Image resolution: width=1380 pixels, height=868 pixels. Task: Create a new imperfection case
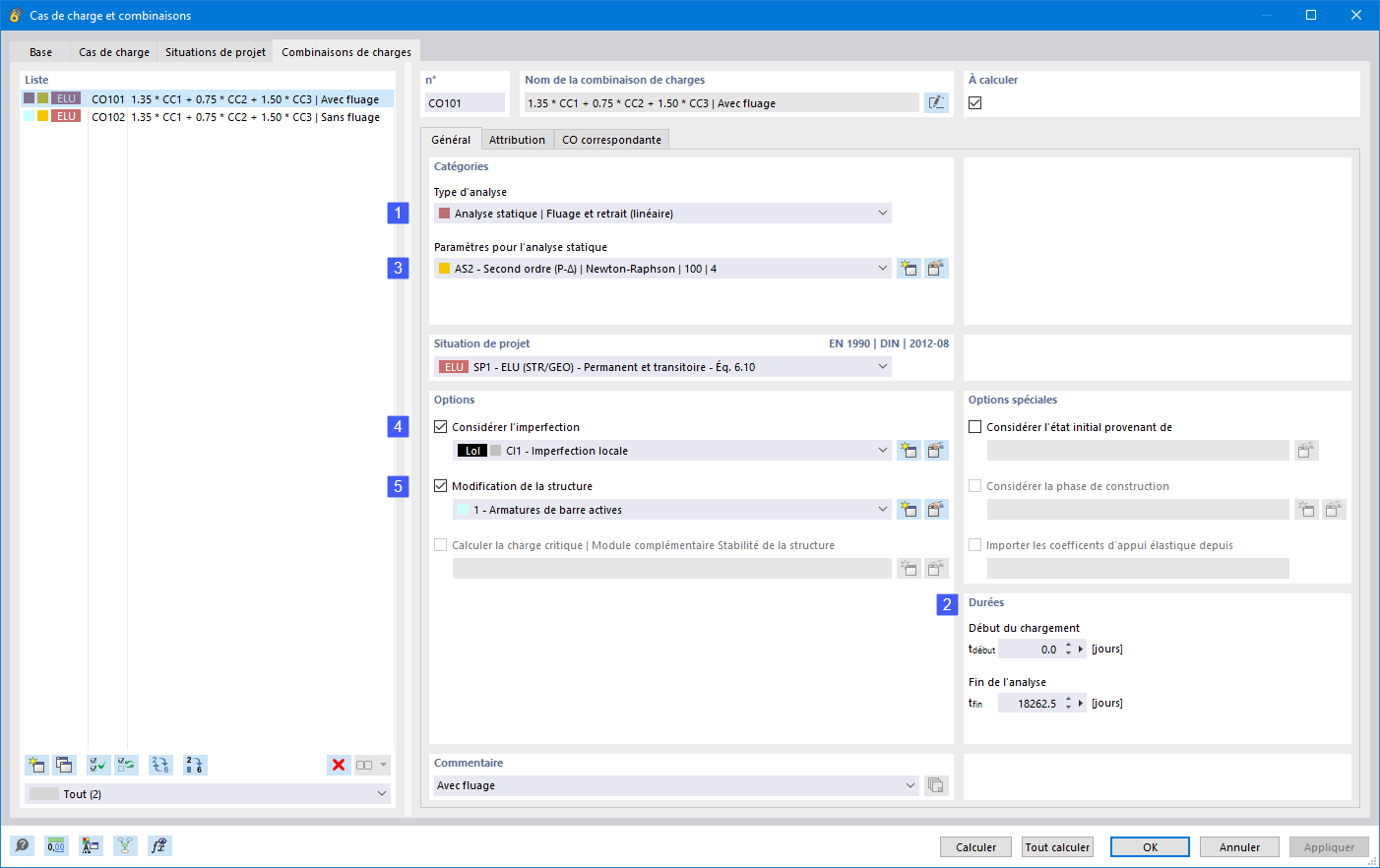click(909, 451)
